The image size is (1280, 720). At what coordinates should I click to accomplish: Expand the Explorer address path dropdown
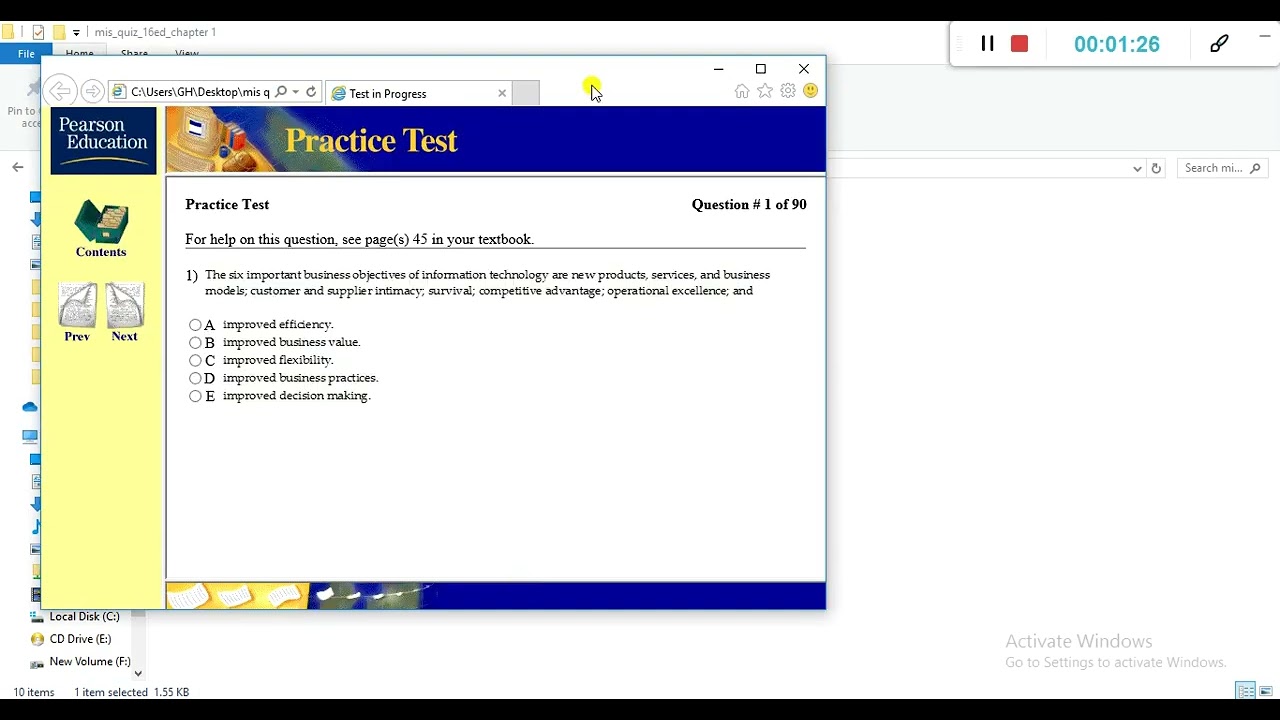[x=1137, y=168]
